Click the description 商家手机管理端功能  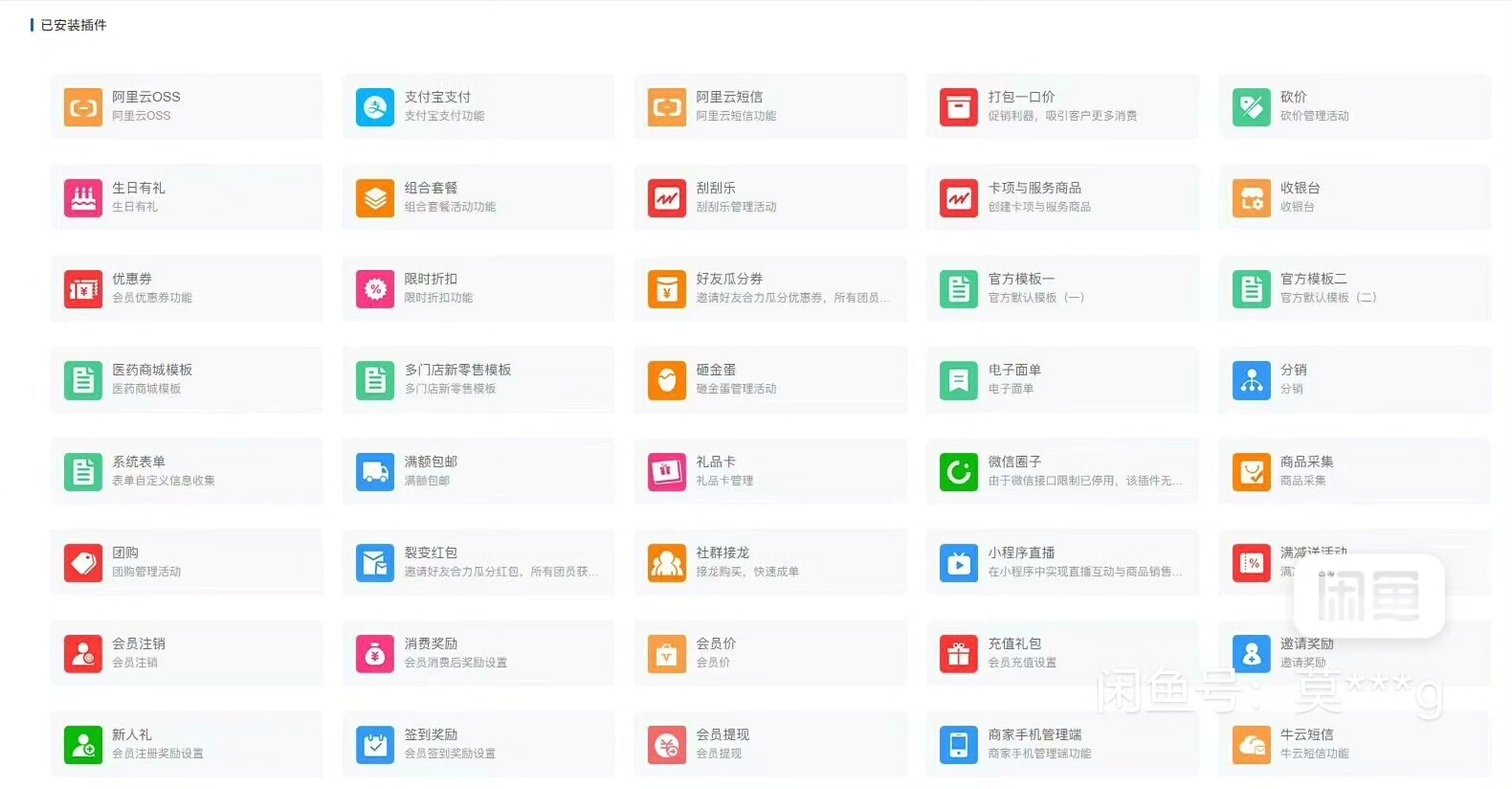pos(1040,754)
